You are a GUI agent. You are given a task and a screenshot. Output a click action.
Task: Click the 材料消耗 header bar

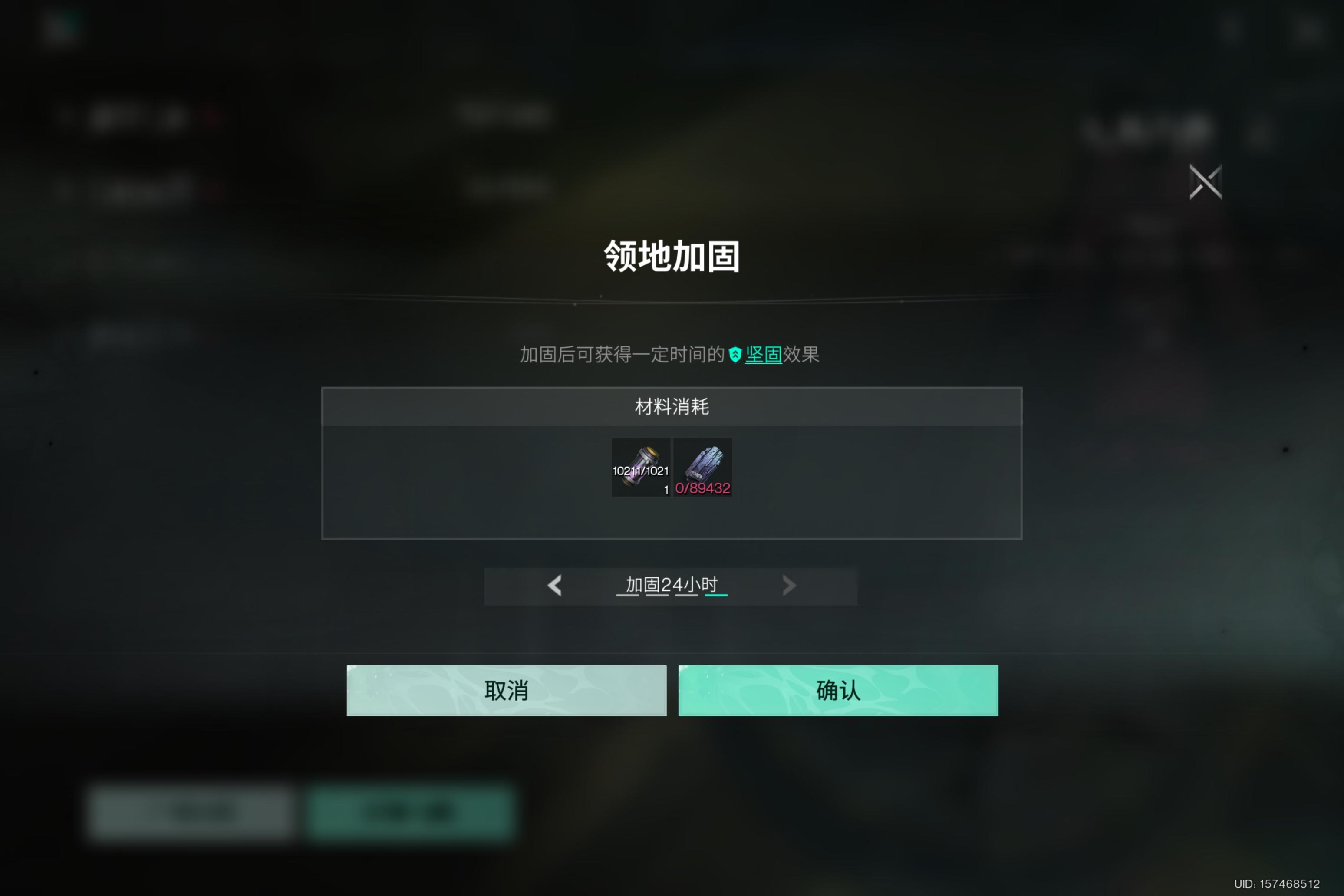click(672, 407)
